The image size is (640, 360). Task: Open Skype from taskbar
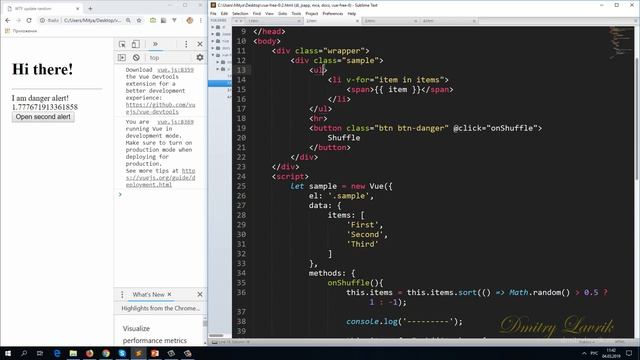click(x=122, y=353)
